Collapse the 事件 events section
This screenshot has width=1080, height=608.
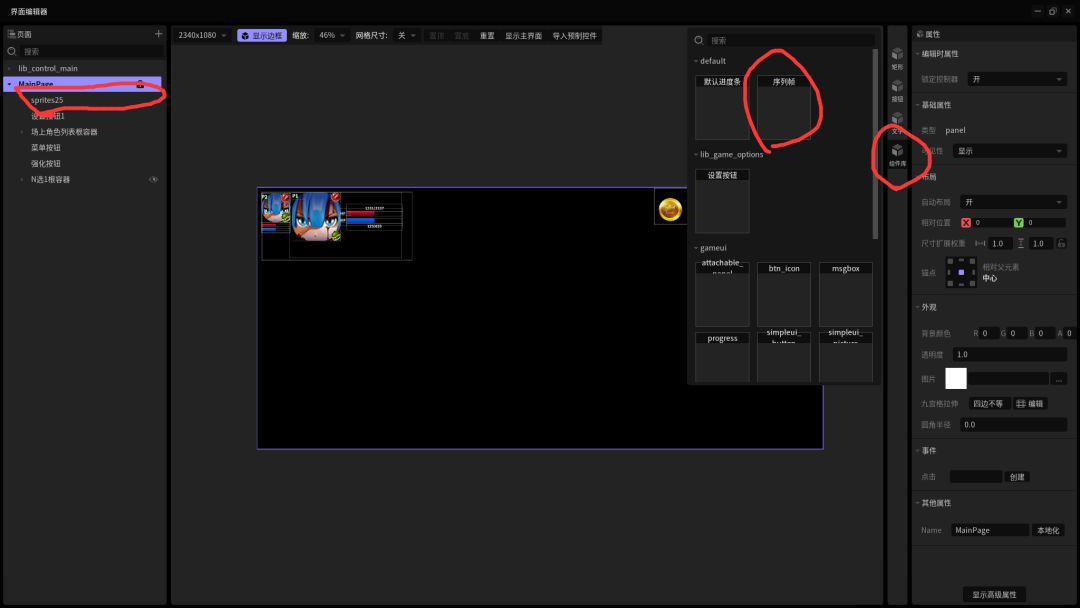[x=917, y=450]
